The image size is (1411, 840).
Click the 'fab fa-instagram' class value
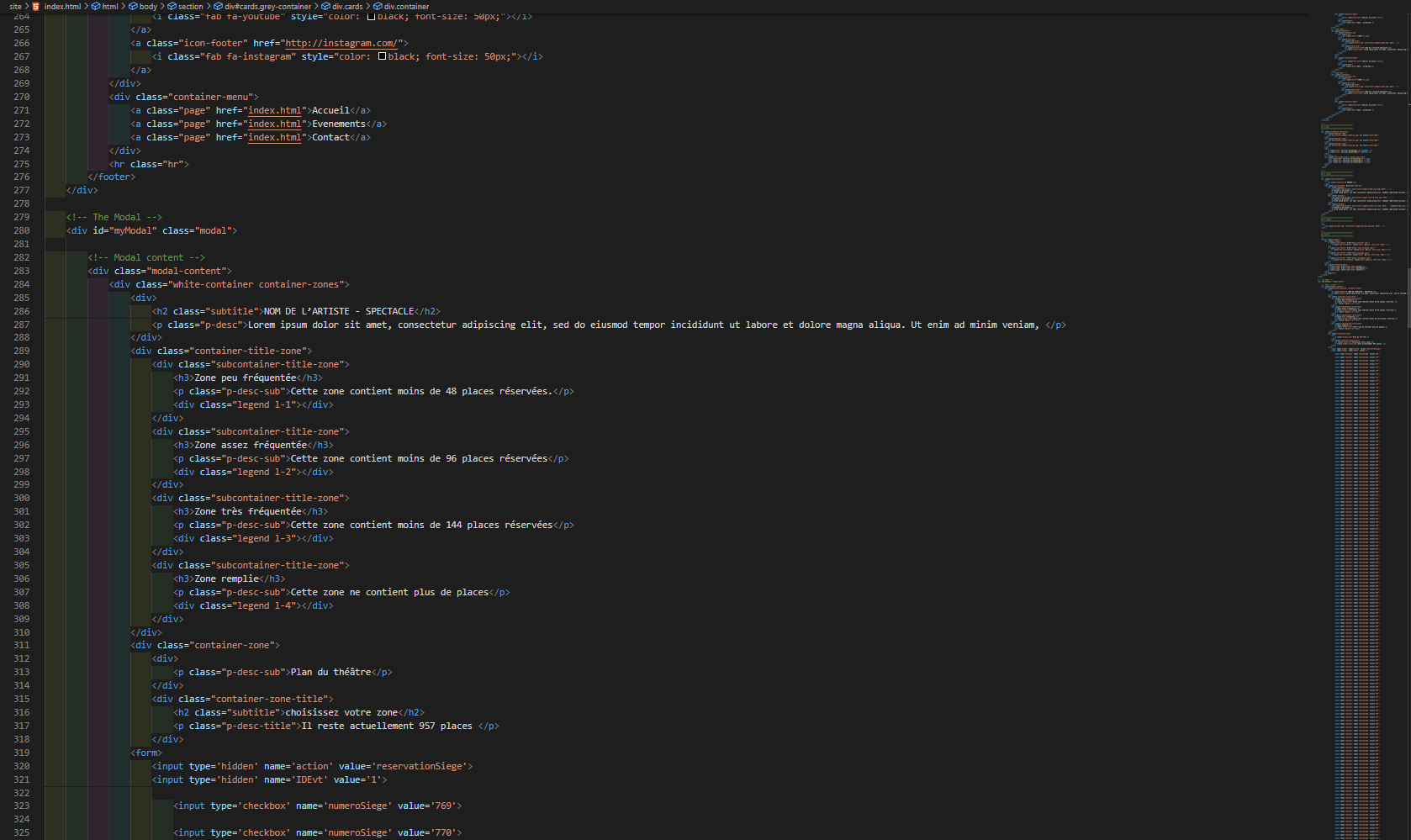pos(251,56)
